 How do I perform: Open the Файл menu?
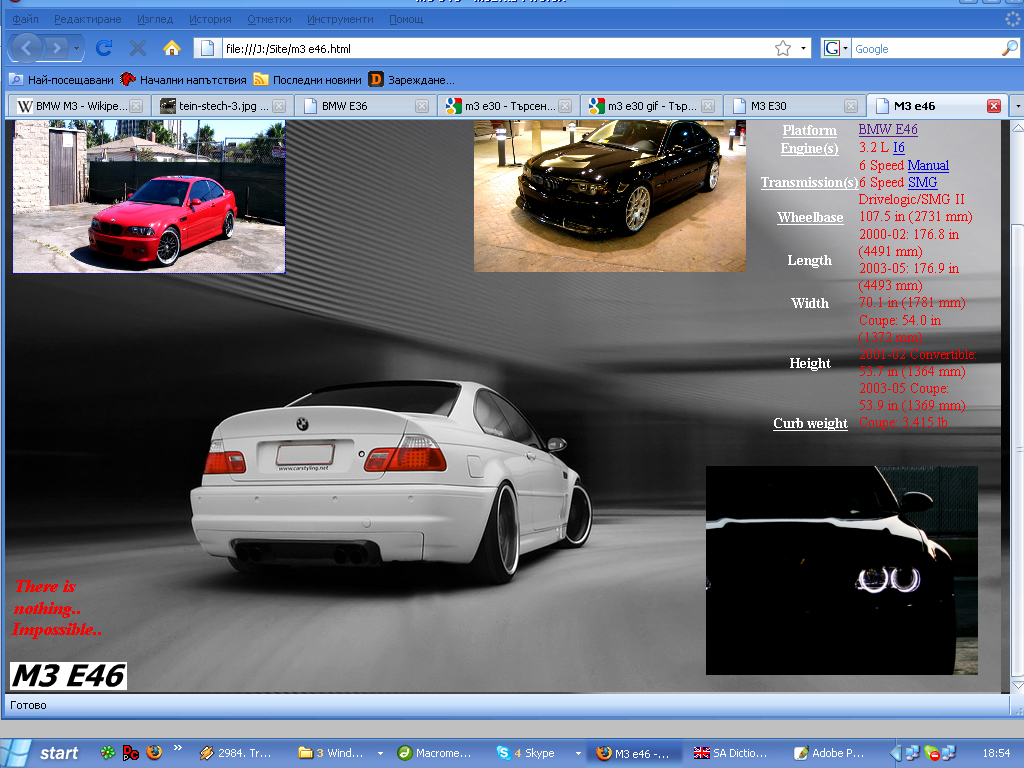coord(25,19)
